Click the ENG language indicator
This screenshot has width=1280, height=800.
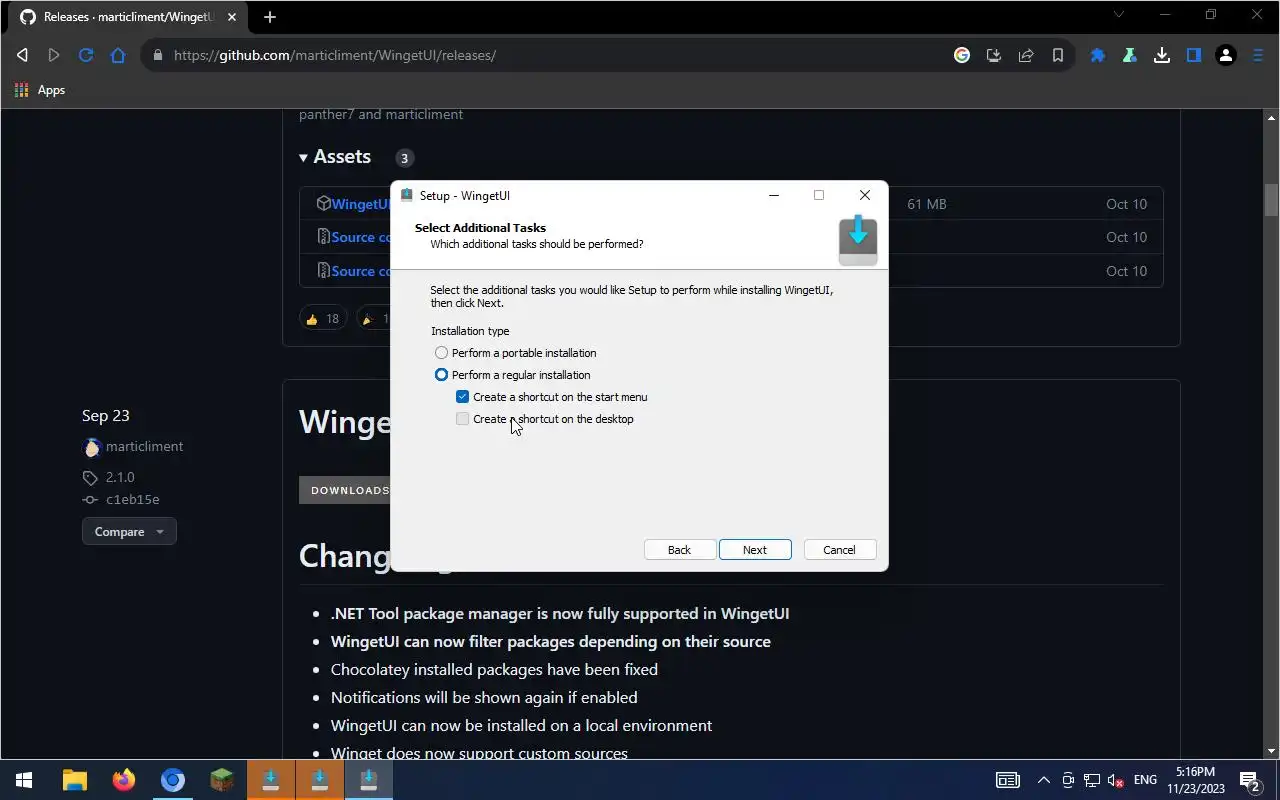(1146, 780)
